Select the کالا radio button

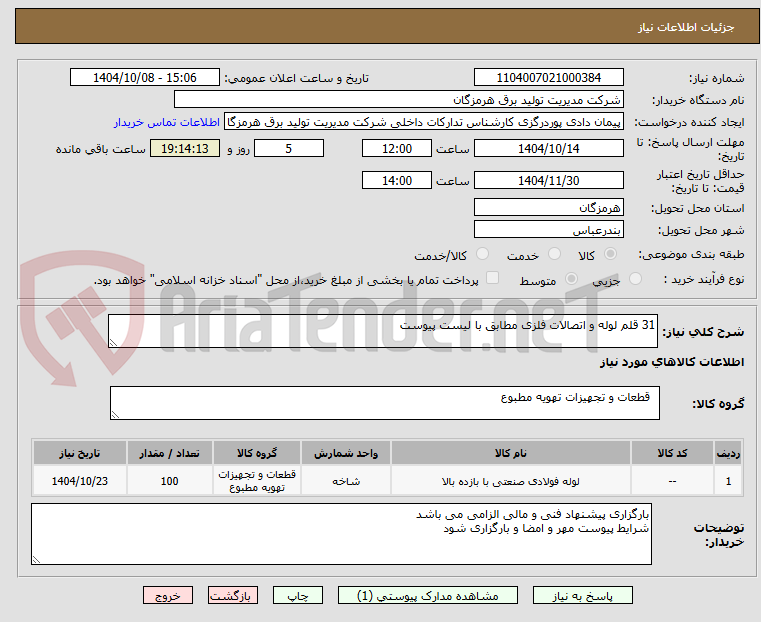pyautogui.click(x=611, y=254)
